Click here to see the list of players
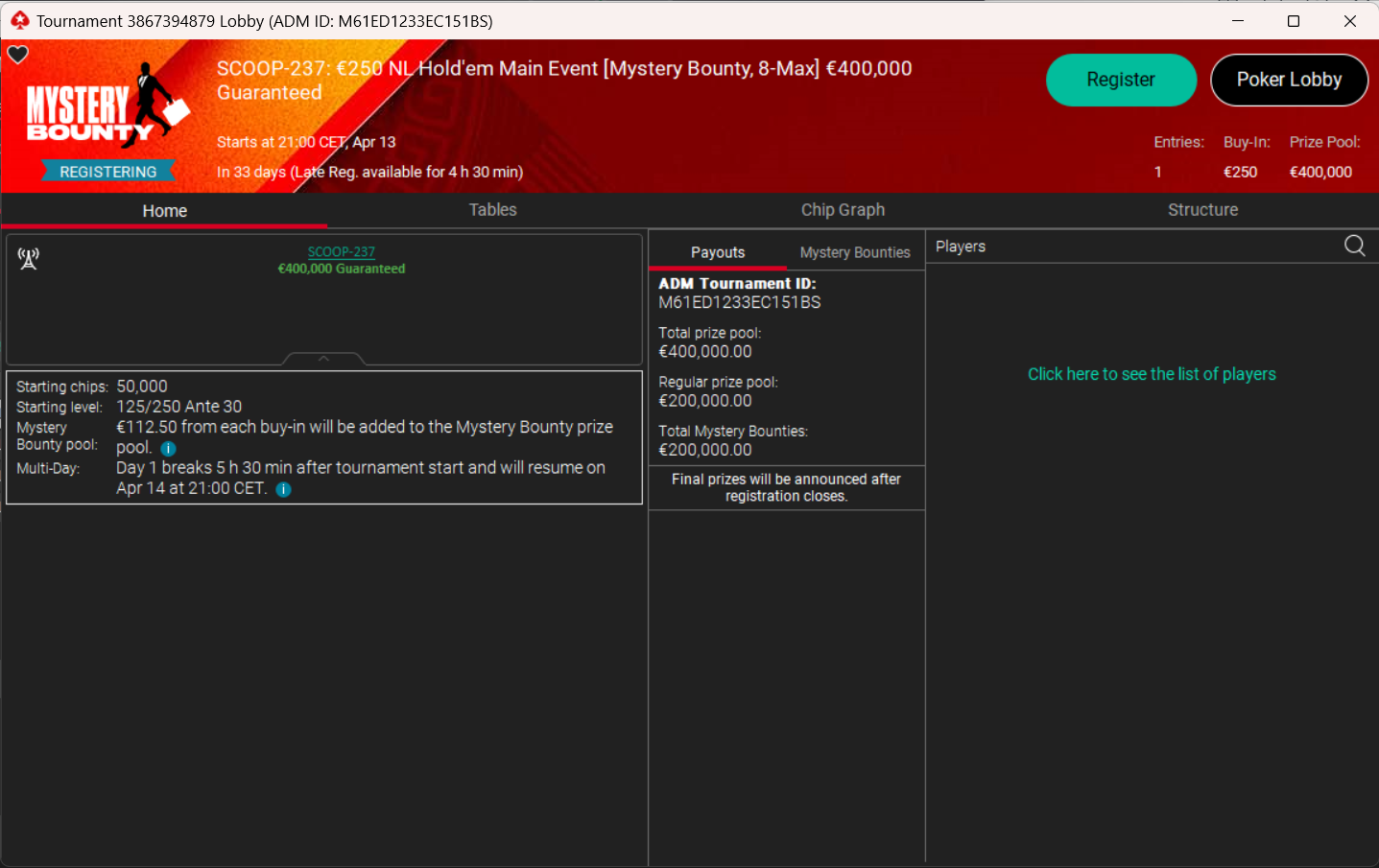 pyautogui.click(x=1152, y=374)
